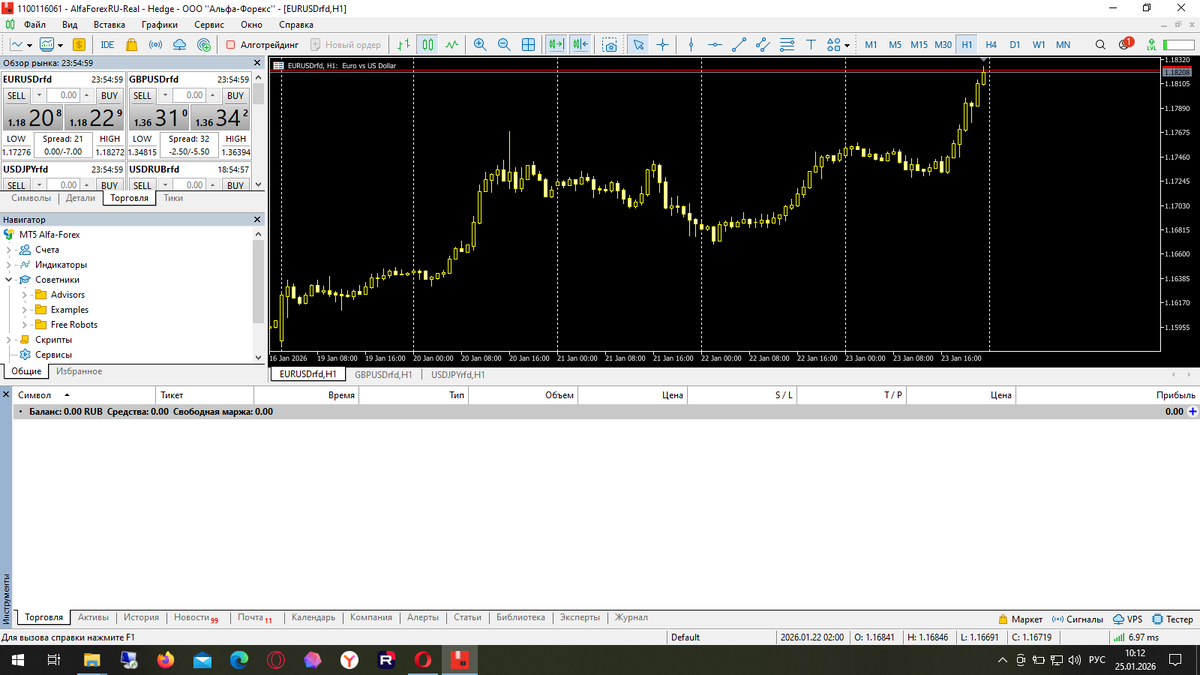Toggle the Алготрейдинг button
The height and width of the screenshot is (675, 1200).
coord(262,45)
